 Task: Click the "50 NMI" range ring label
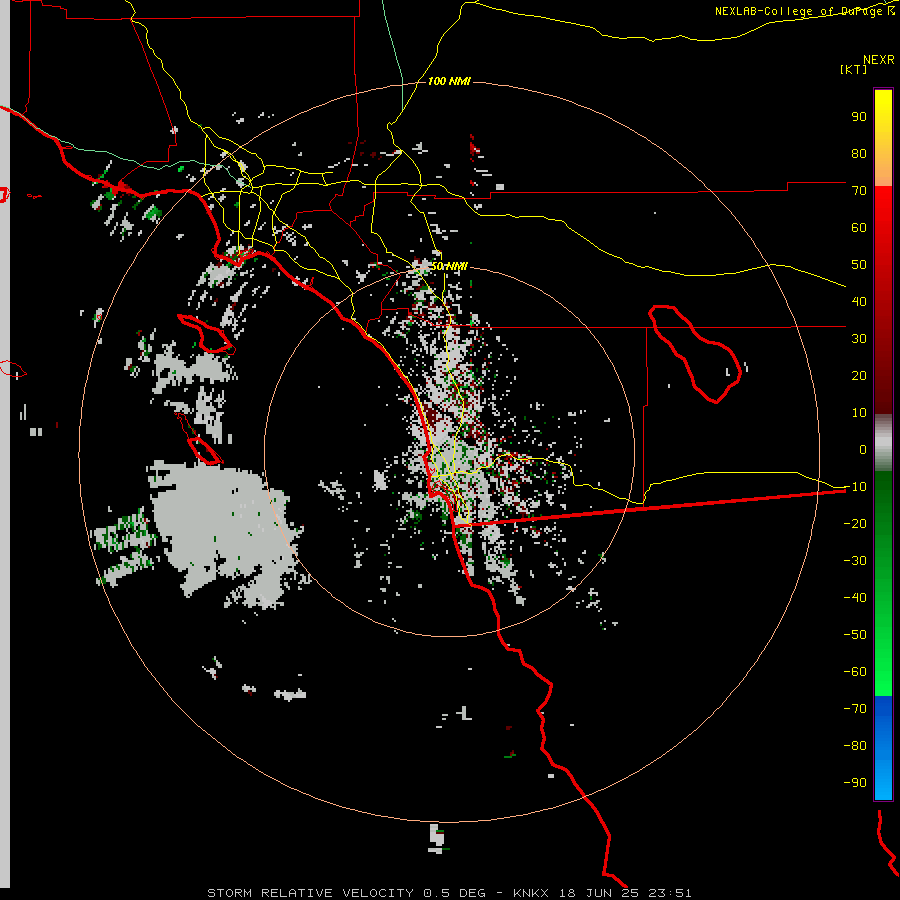point(449,266)
